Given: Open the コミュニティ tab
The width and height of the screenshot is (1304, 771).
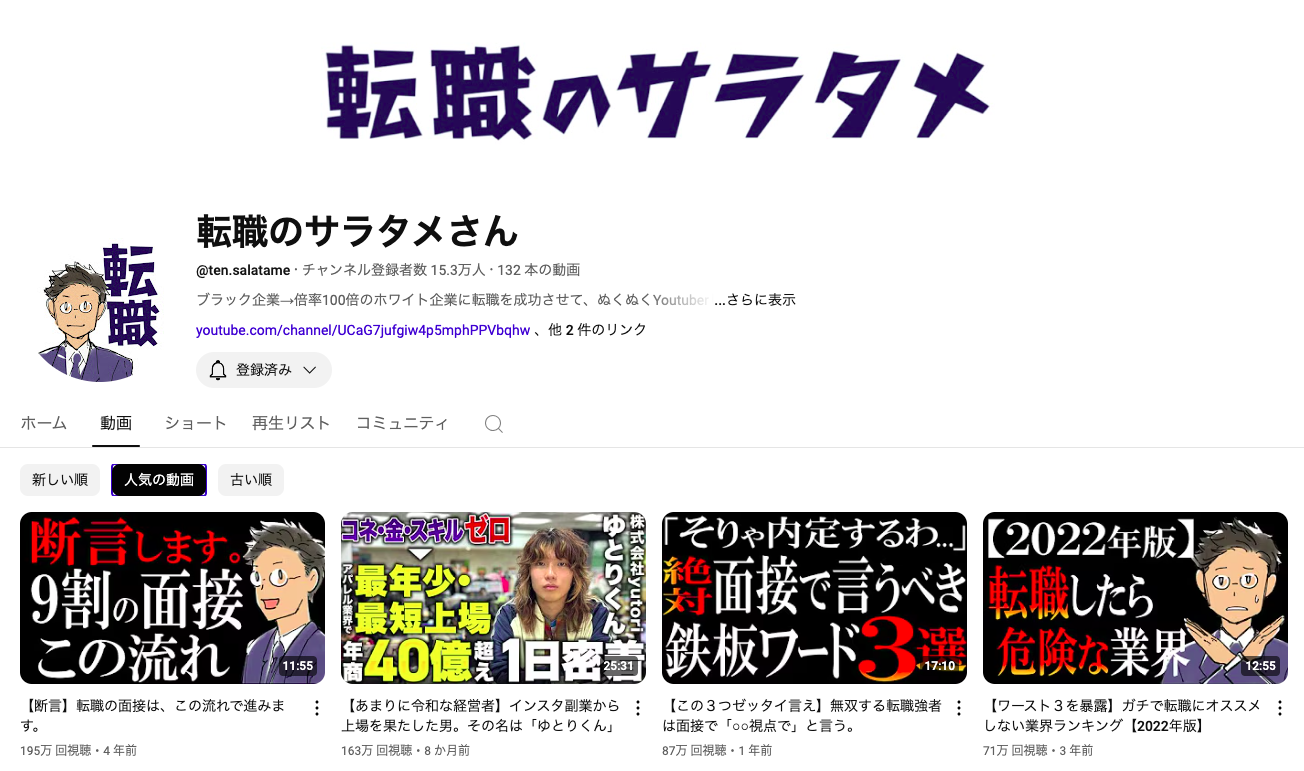Looking at the screenshot, I should tap(402, 423).
